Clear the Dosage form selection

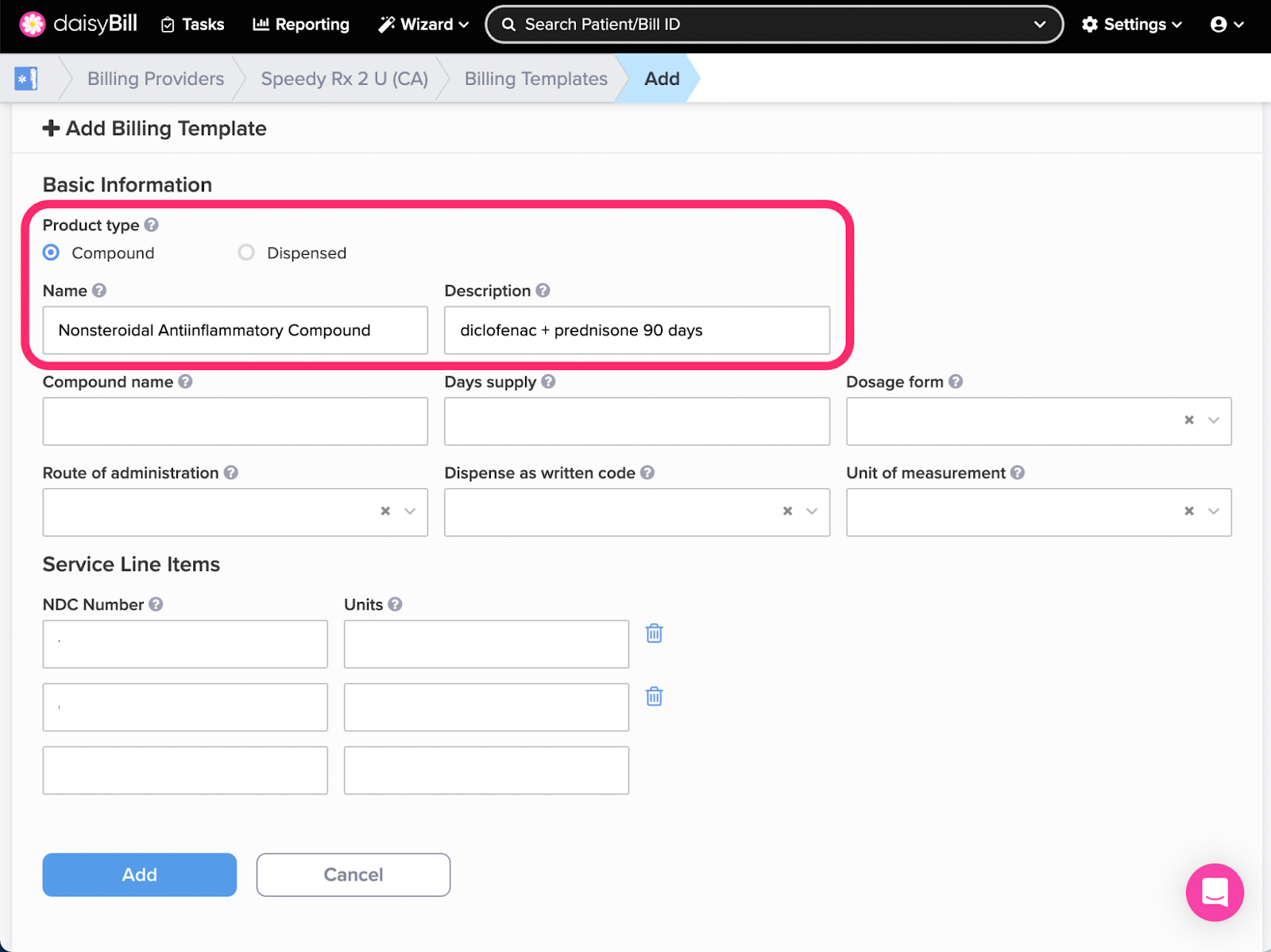1188,421
